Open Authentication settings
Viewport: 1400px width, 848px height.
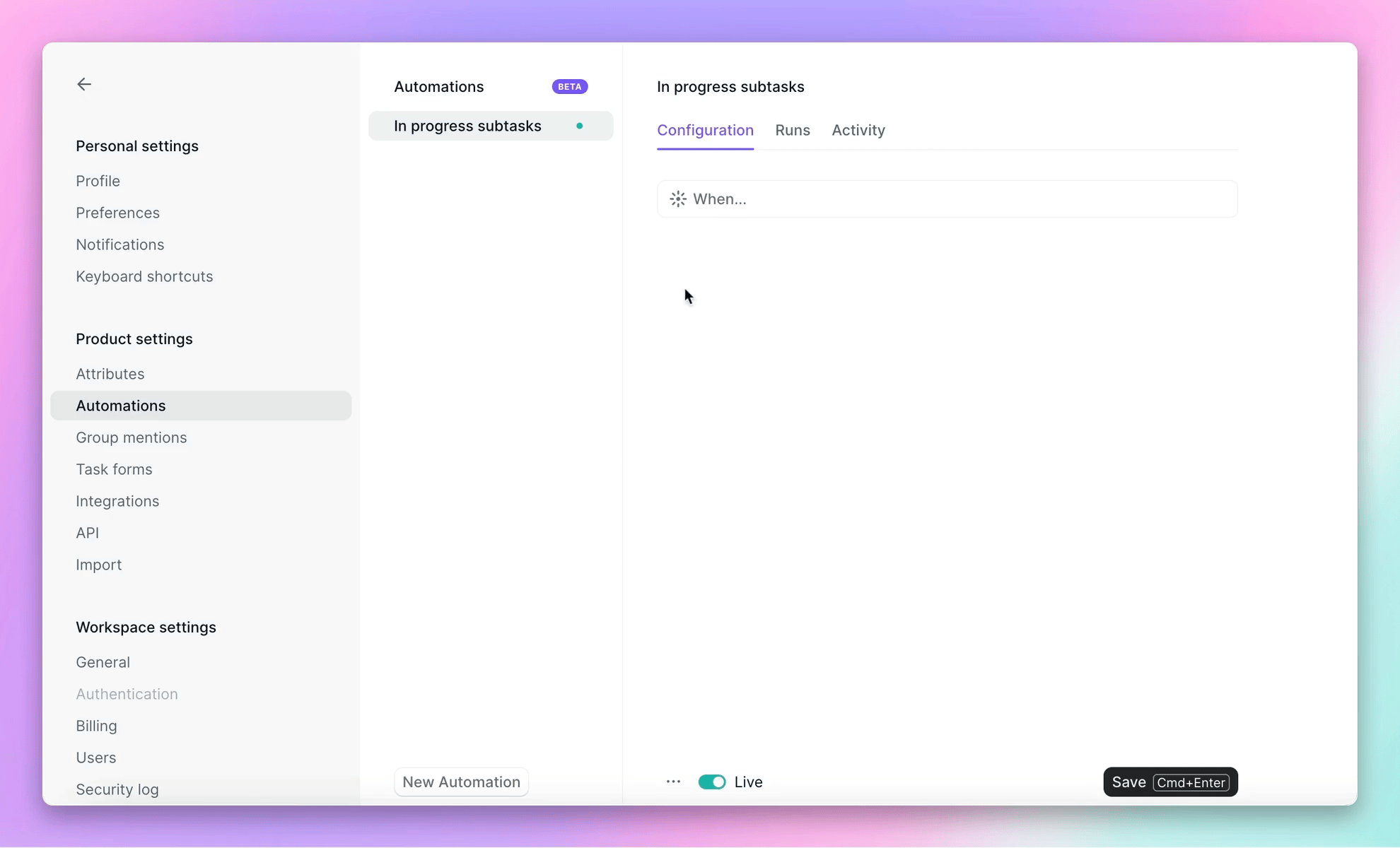coord(127,694)
